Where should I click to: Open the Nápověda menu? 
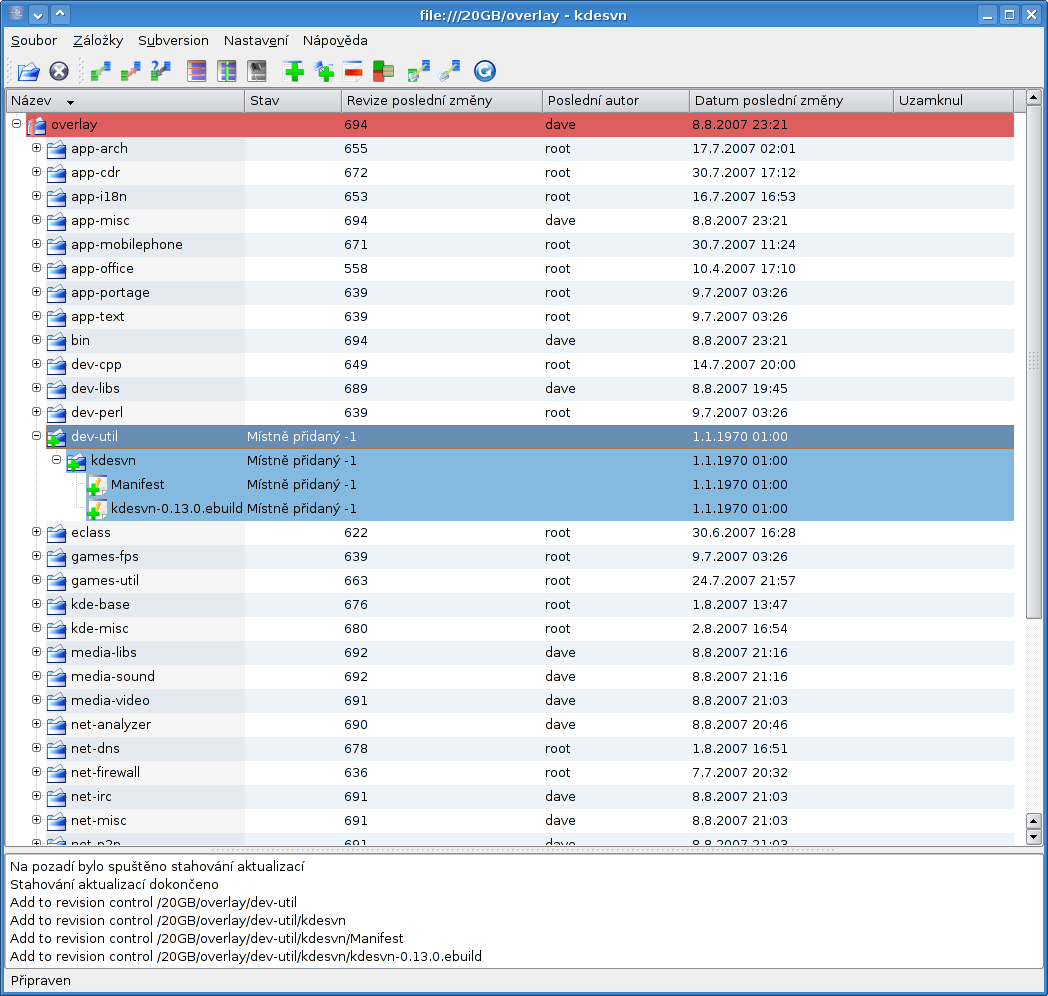point(335,41)
